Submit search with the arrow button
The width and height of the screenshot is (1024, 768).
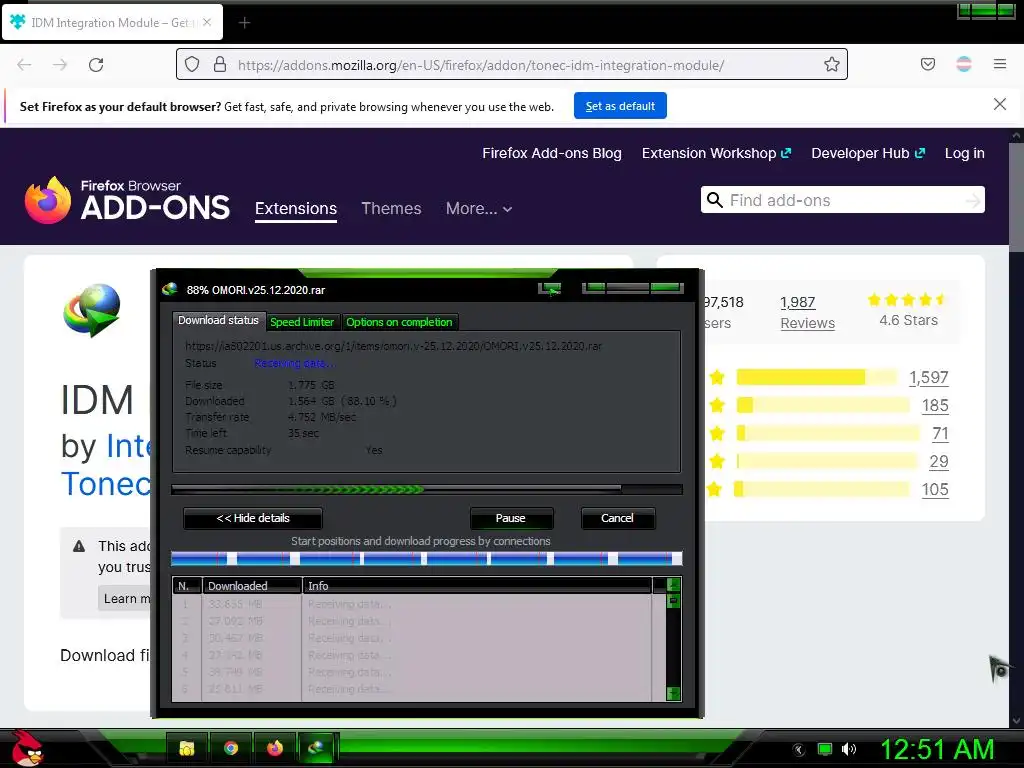[x=973, y=200]
